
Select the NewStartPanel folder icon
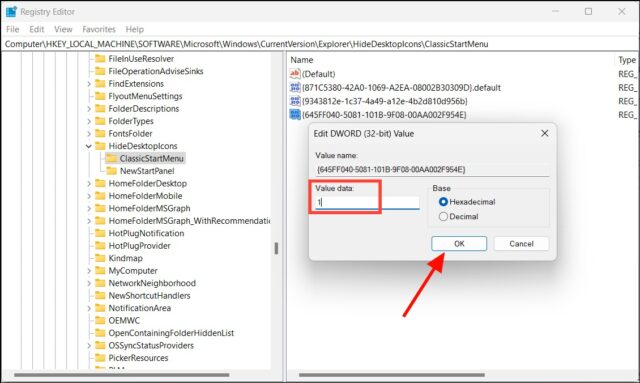(111, 171)
